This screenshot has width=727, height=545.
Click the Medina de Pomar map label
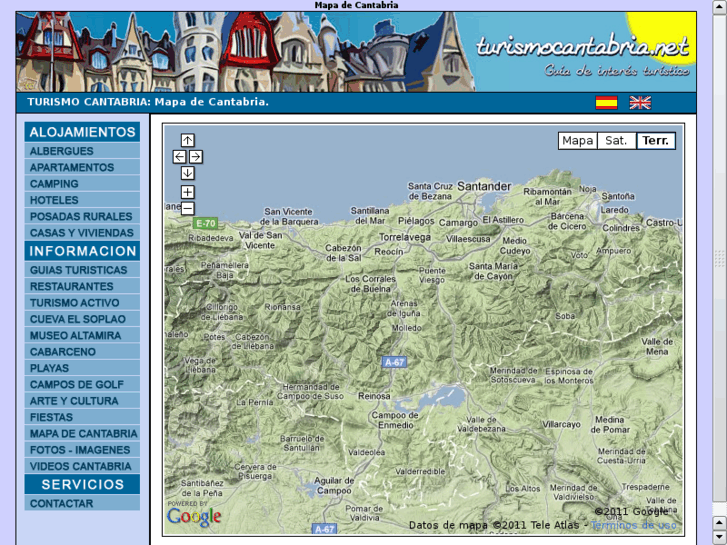tap(610, 425)
